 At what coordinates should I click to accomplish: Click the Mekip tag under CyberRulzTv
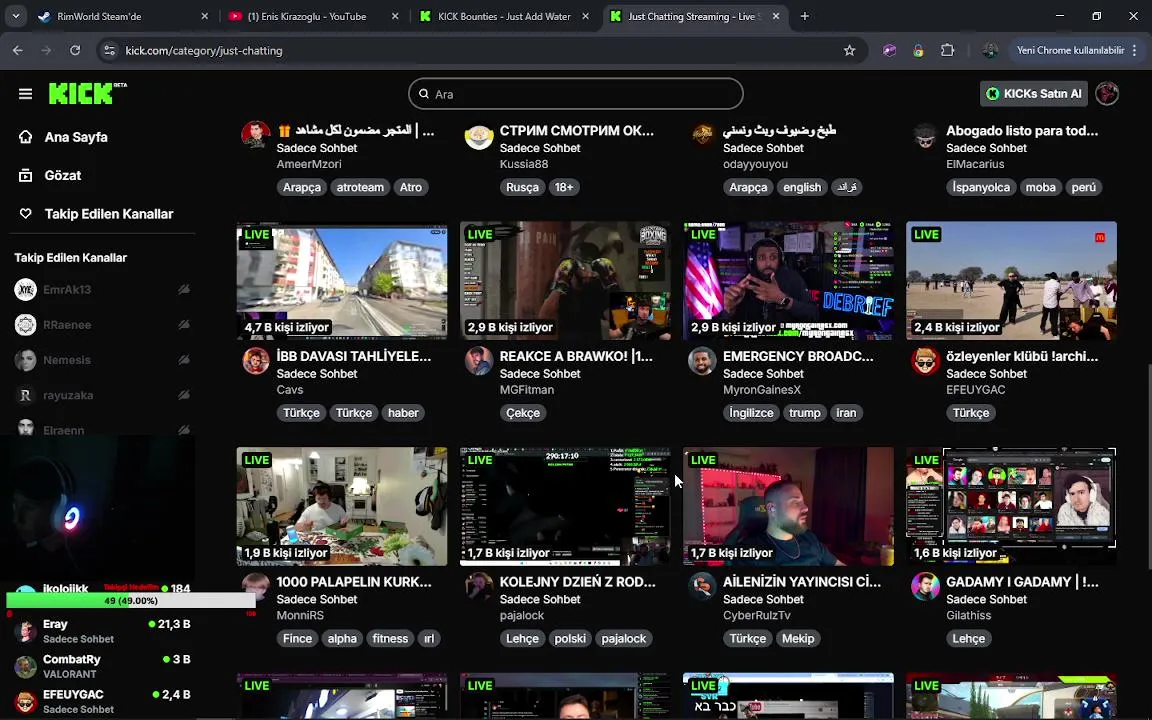click(x=798, y=638)
